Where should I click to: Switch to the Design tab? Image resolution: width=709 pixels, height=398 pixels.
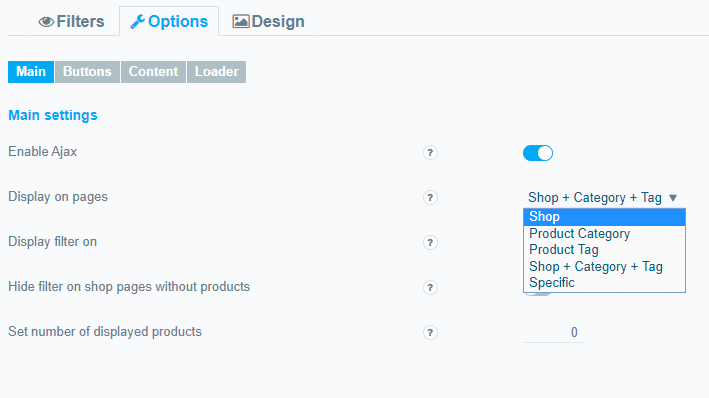268,21
